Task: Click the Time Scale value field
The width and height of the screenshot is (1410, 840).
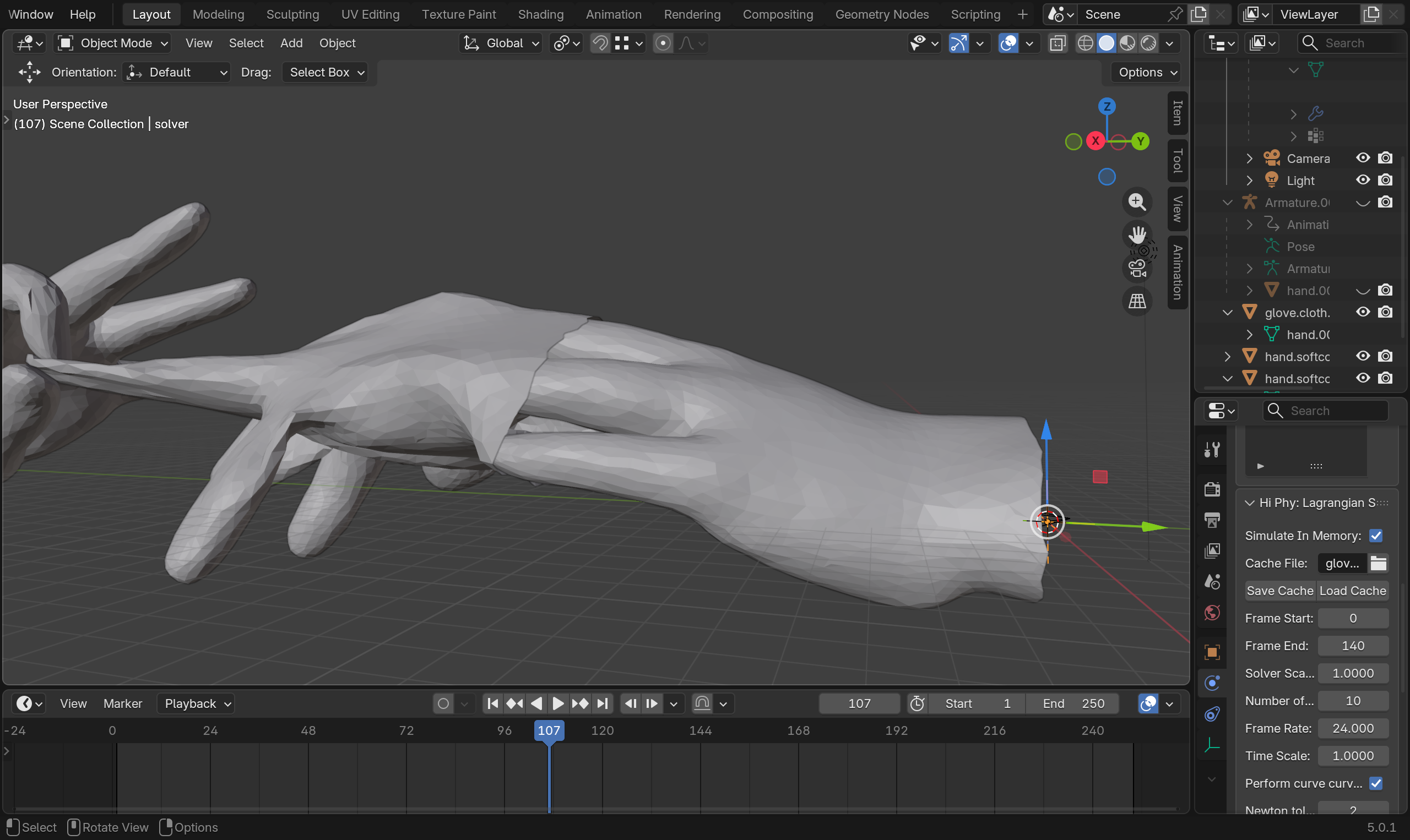Action: (x=1352, y=756)
